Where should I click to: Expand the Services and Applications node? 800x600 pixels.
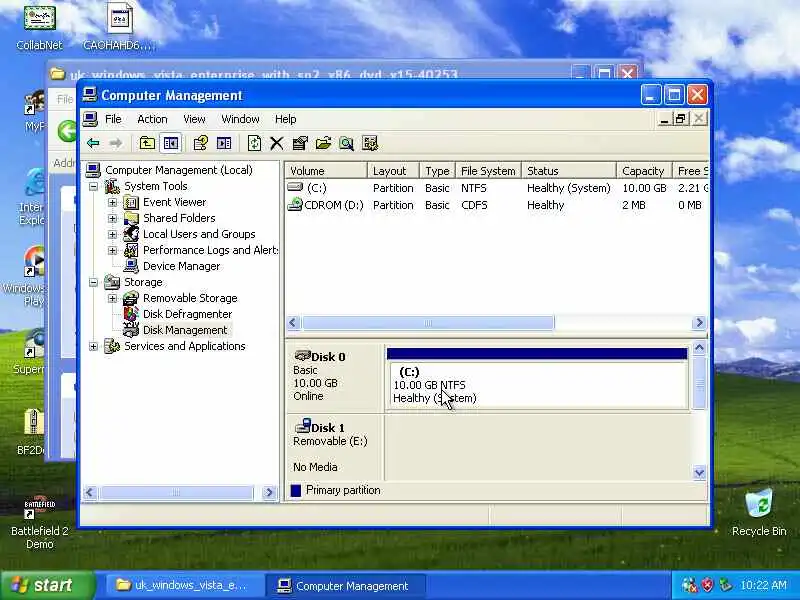pyautogui.click(x=93, y=346)
